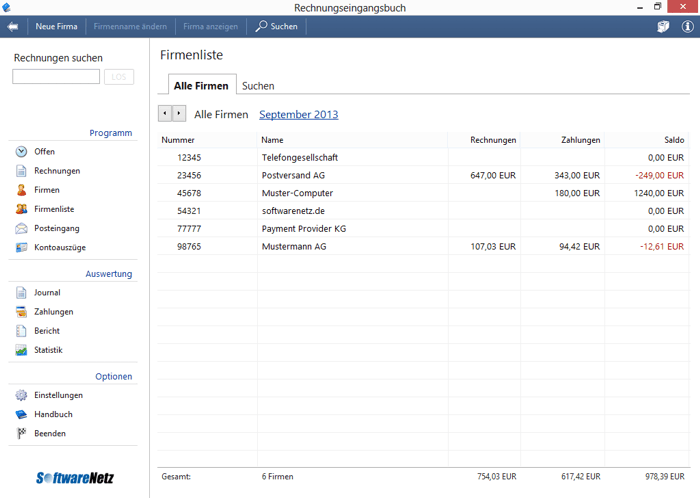Viewport: 700px width, 498px height.
Task: Click the blue help icon top right
Action: tap(687, 27)
